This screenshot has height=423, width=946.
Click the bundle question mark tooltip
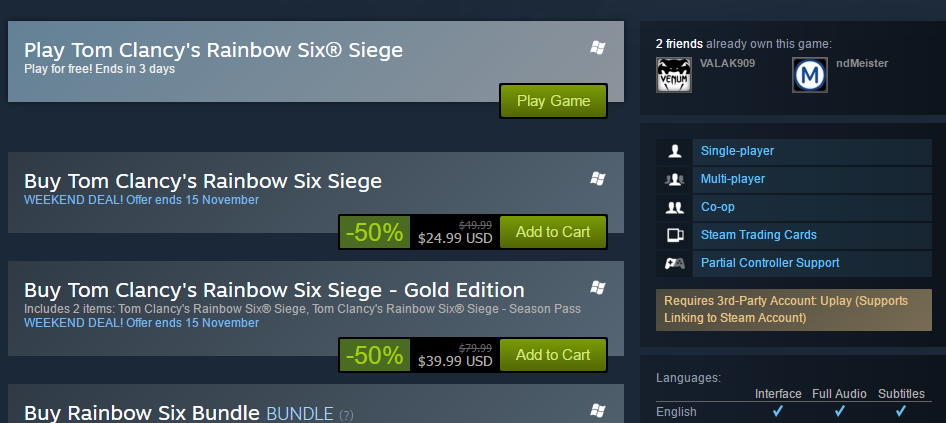pos(346,415)
